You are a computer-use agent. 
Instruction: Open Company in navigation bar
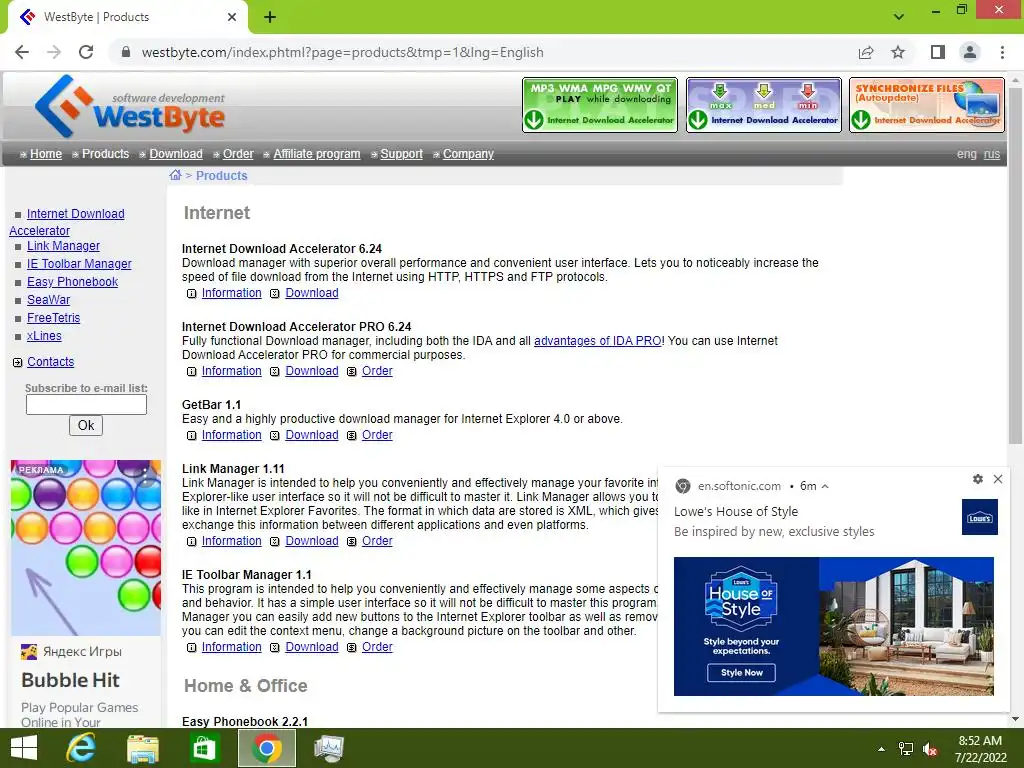(x=468, y=154)
